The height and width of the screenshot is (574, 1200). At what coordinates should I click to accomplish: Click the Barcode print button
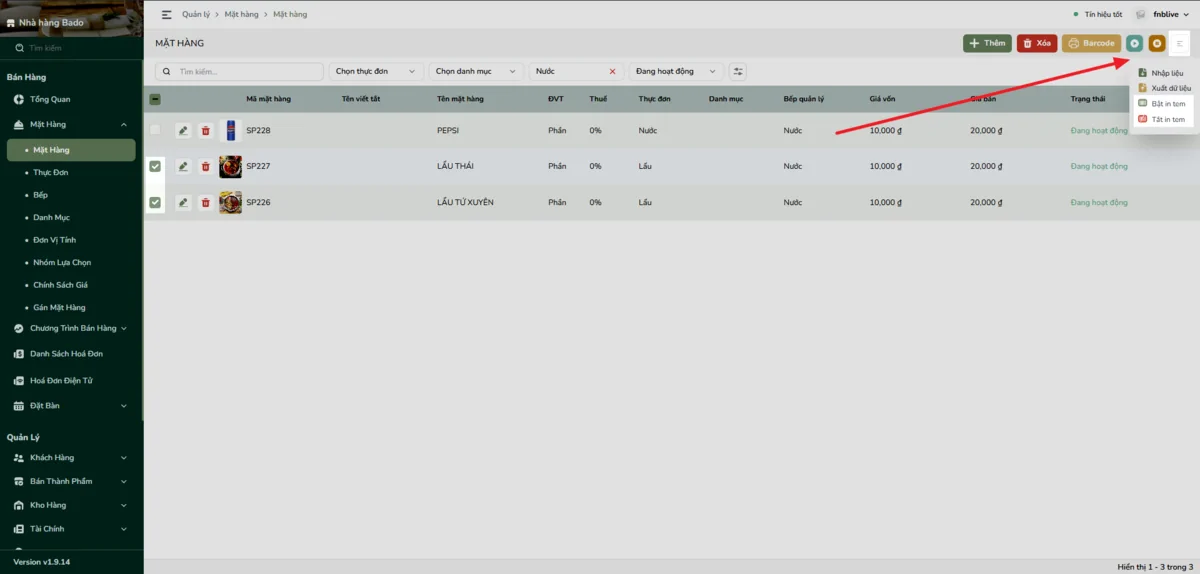tap(1091, 43)
